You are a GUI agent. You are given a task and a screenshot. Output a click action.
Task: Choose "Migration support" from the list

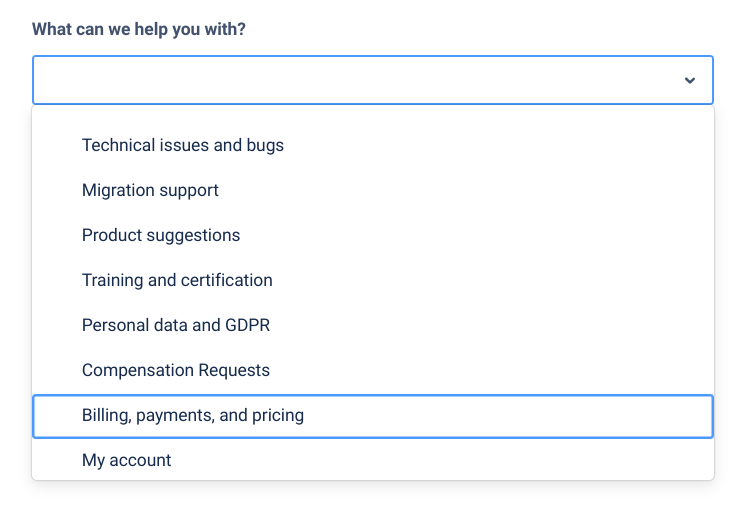[x=150, y=190]
